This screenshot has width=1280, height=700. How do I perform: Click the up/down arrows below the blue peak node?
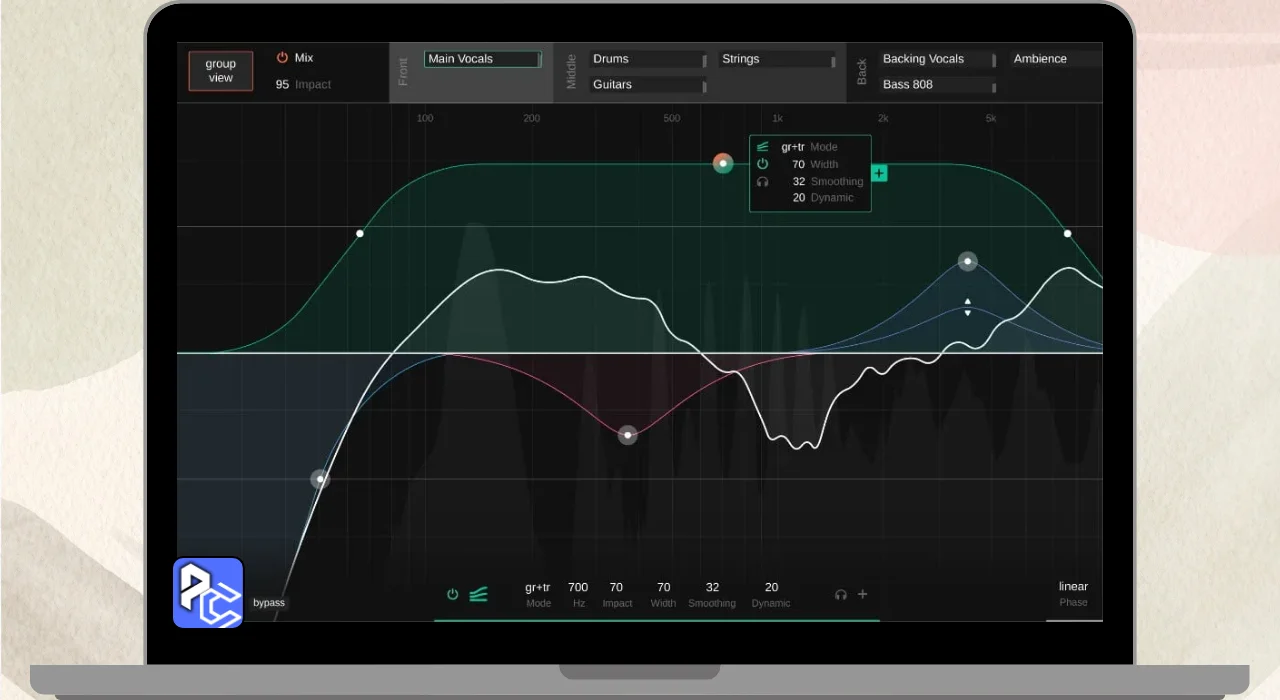(967, 307)
